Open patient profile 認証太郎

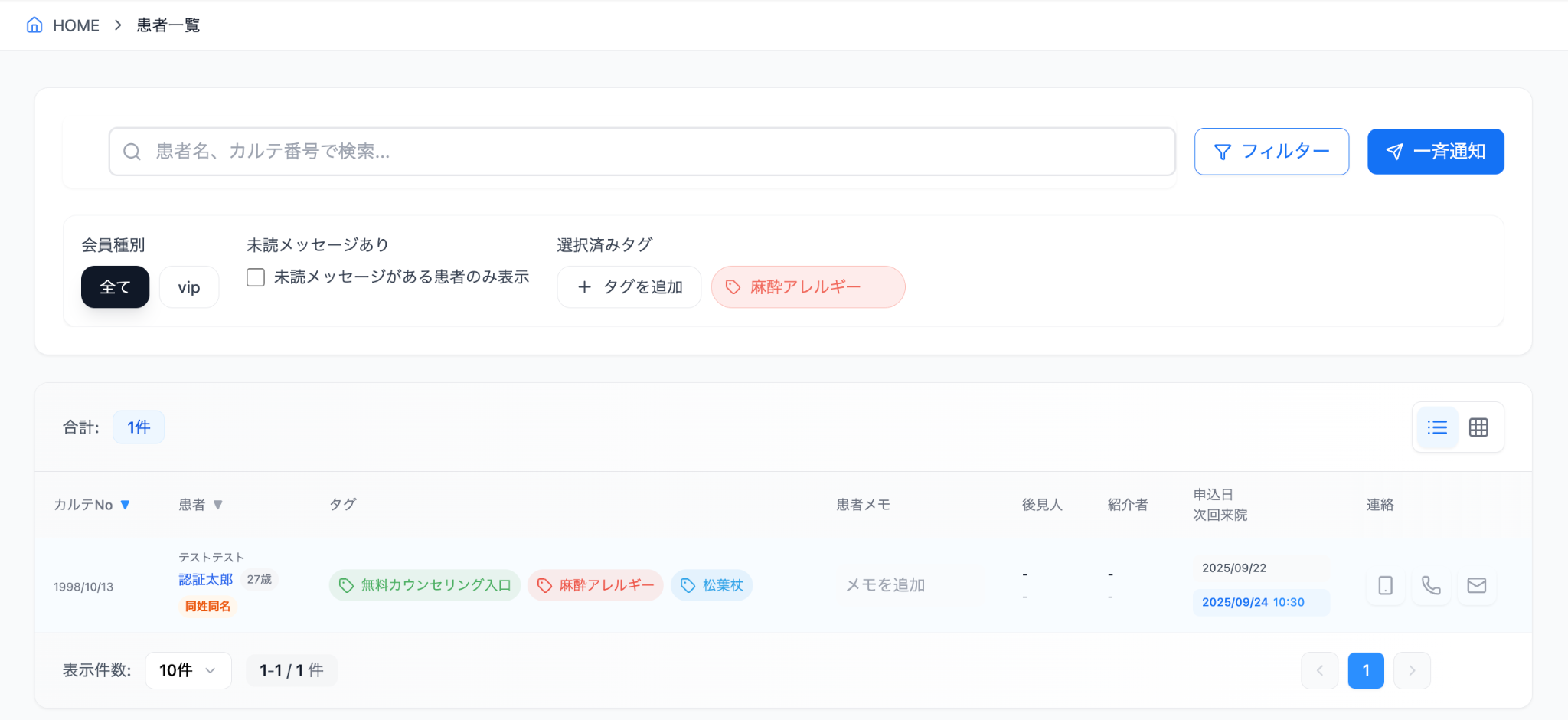coord(205,579)
